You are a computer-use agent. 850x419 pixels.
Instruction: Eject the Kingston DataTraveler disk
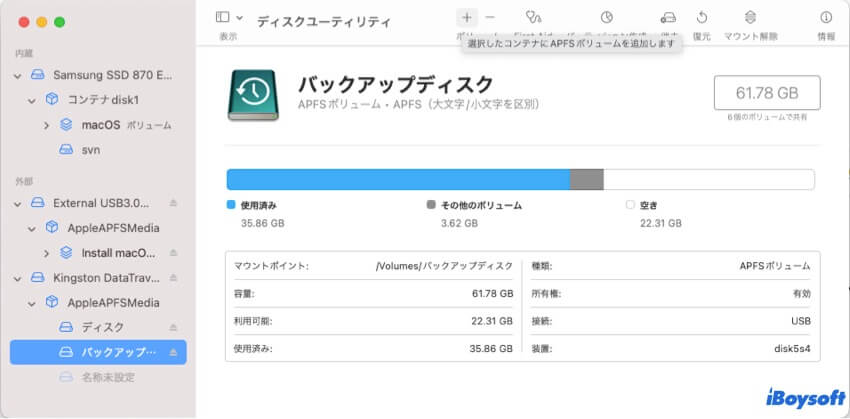click(x=173, y=278)
